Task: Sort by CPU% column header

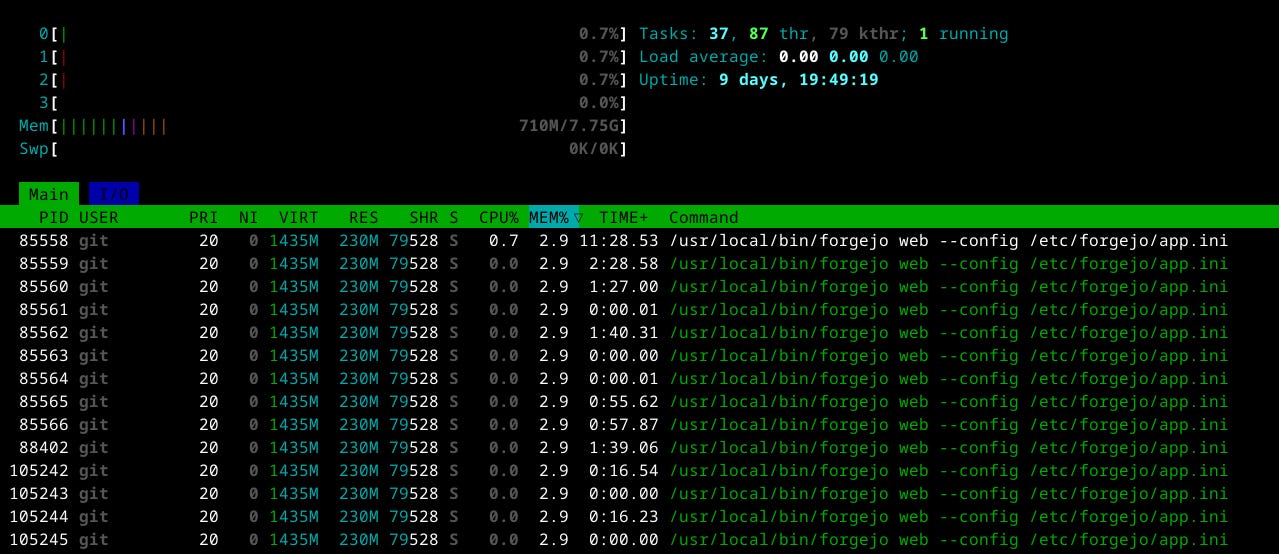Action: click(x=498, y=217)
